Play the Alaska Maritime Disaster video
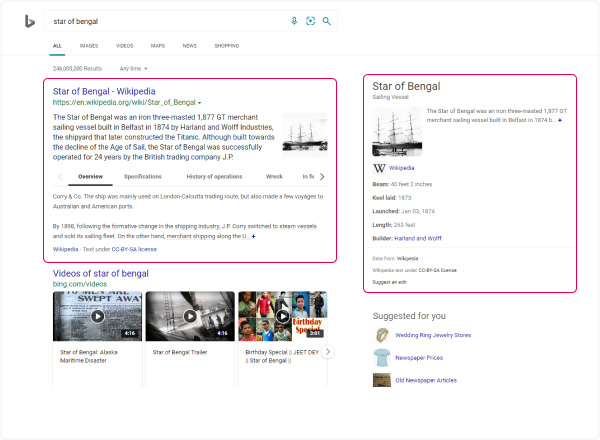The image size is (600, 440). (x=97, y=316)
